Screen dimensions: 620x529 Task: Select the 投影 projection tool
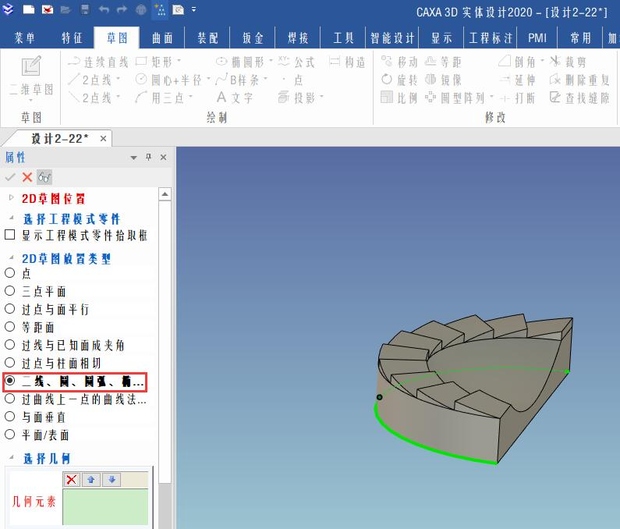297,97
